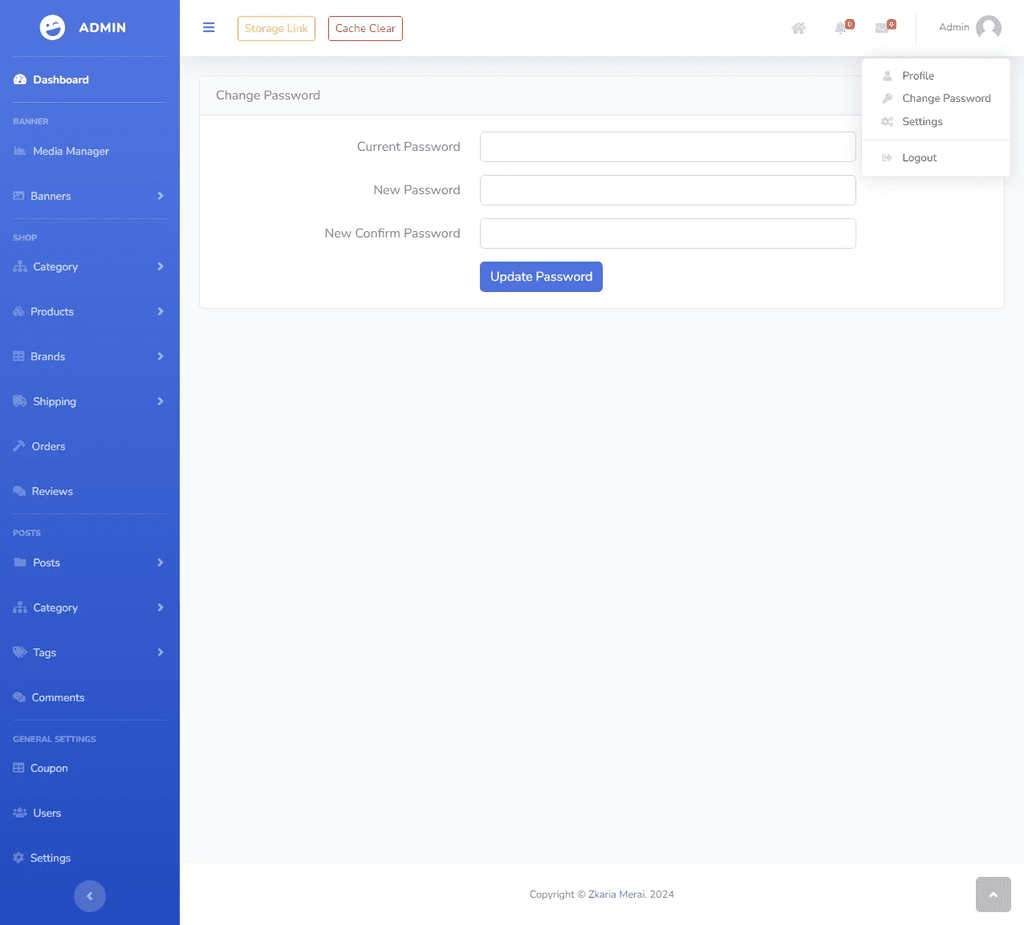Click the Users group icon

[20, 813]
